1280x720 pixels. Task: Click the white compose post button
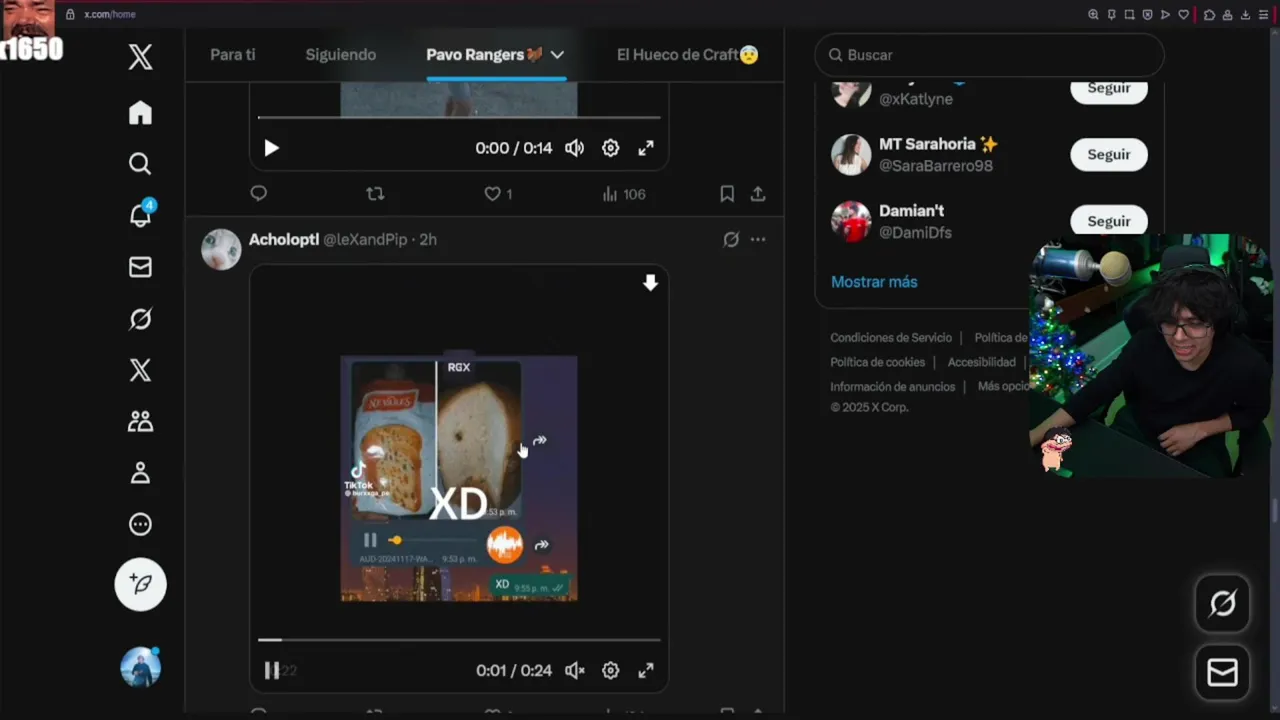click(140, 584)
